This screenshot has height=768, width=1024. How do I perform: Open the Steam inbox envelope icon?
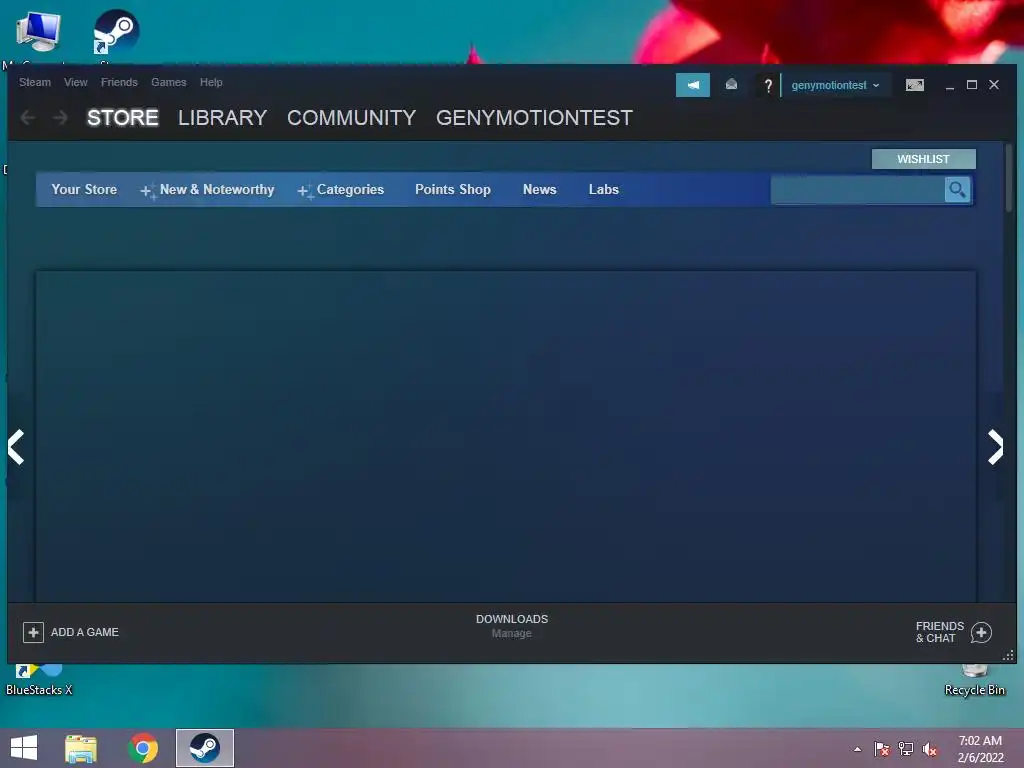pyautogui.click(x=731, y=84)
